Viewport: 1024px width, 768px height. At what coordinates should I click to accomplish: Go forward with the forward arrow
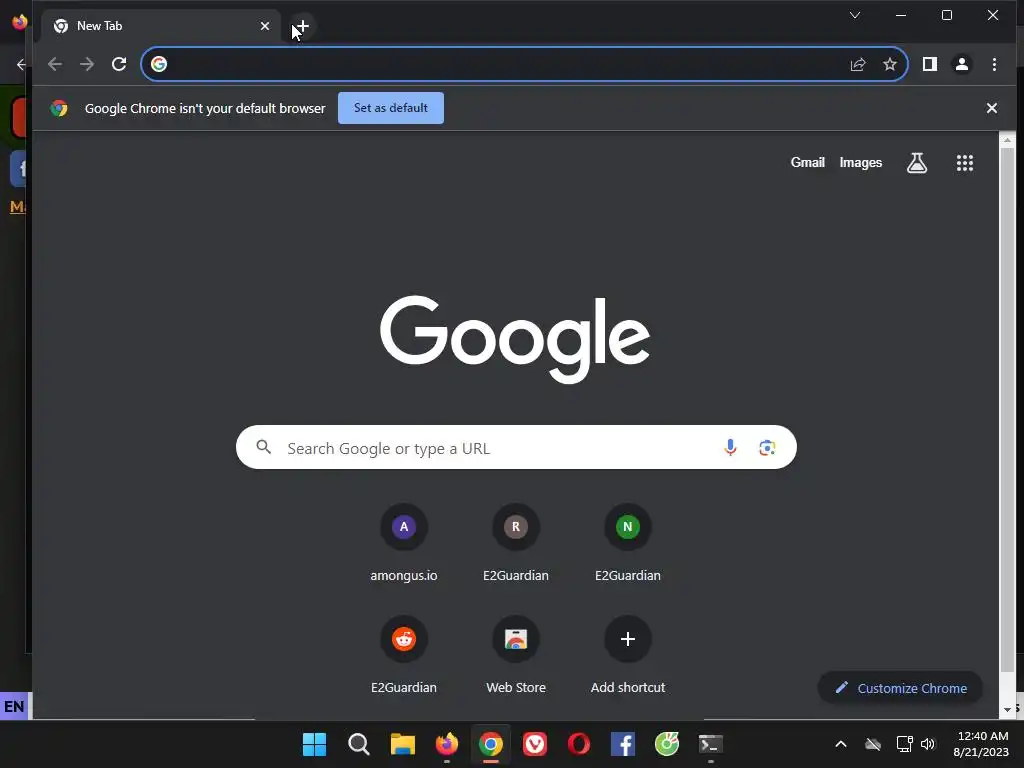[x=87, y=64]
